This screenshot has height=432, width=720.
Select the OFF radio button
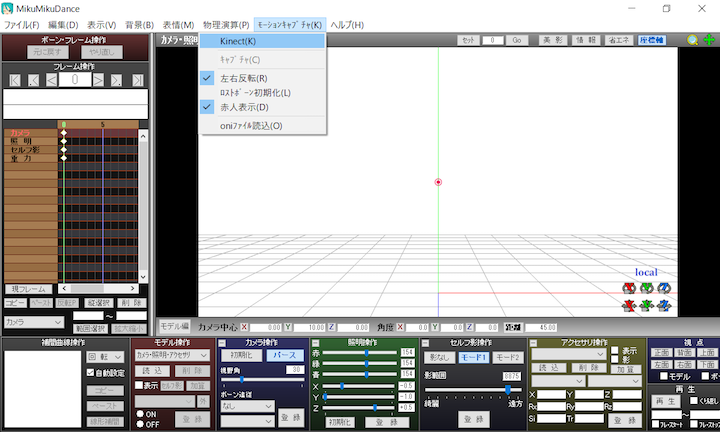click(x=140, y=424)
